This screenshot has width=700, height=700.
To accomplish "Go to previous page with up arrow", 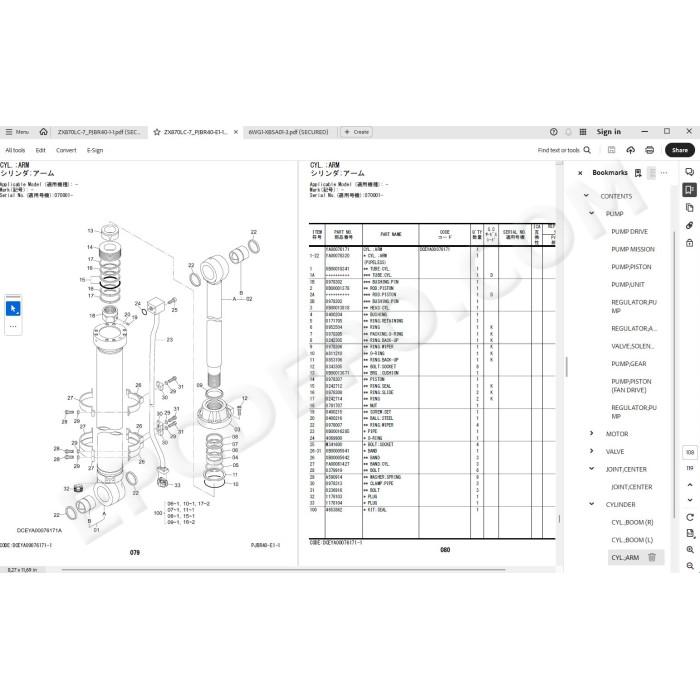I will point(690,485).
